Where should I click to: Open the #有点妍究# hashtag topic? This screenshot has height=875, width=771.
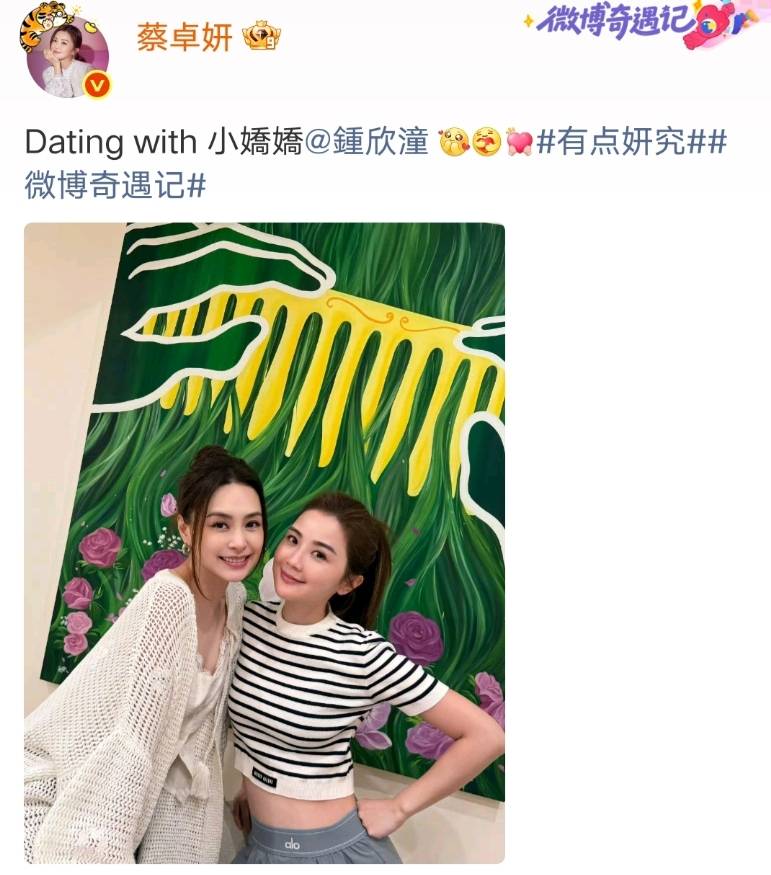coord(622,142)
